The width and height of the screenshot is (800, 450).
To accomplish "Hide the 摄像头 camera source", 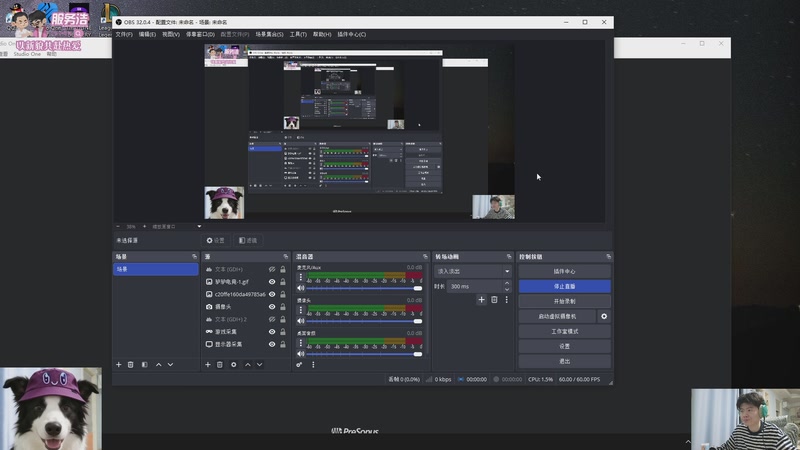I will (x=272, y=307).
